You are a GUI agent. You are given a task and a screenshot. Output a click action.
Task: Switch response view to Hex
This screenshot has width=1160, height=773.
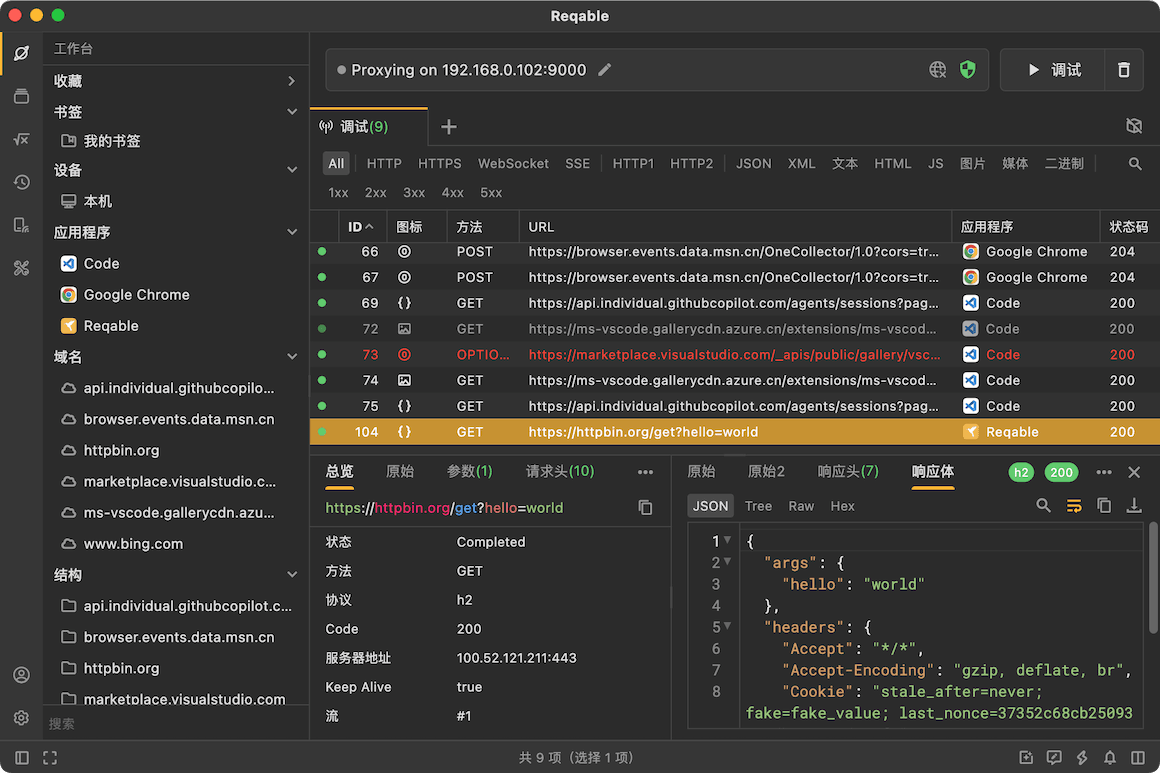pyautogui.click(x=842, y=506)
